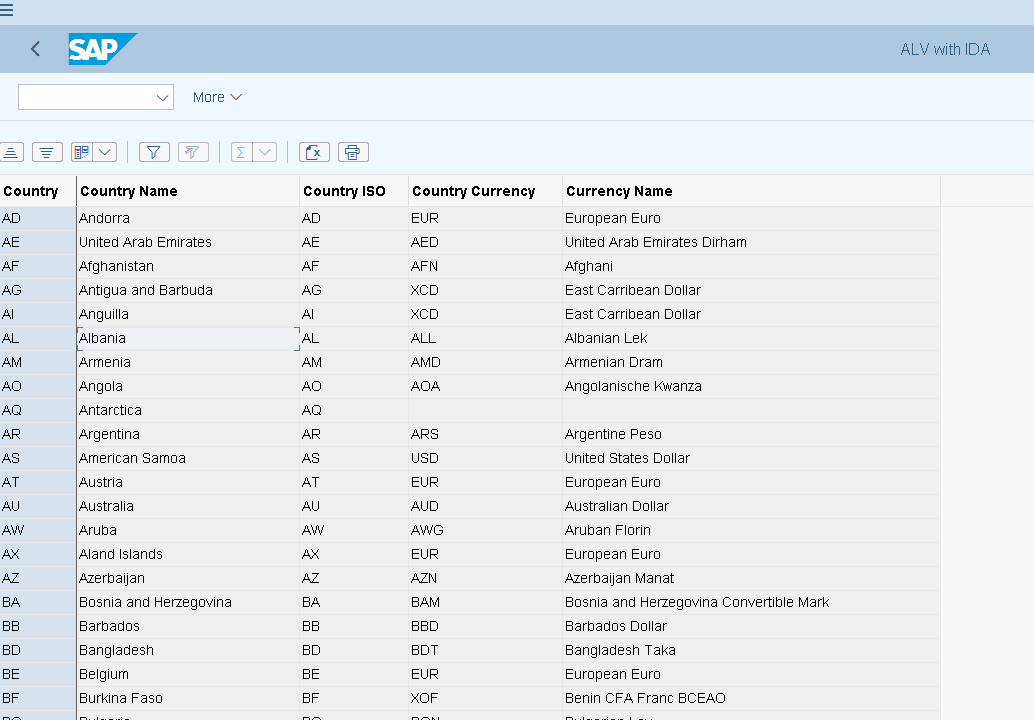Image resolution: width=1034 pixels, height=720 pixels.
Task: Click the Afghani currency name cell
Action: 752,266
